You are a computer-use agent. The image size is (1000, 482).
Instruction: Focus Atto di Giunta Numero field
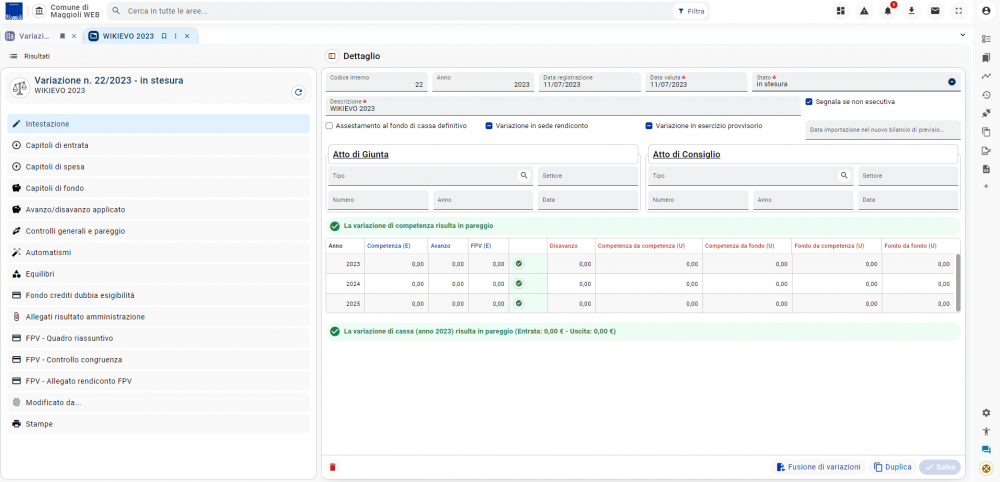378,200
